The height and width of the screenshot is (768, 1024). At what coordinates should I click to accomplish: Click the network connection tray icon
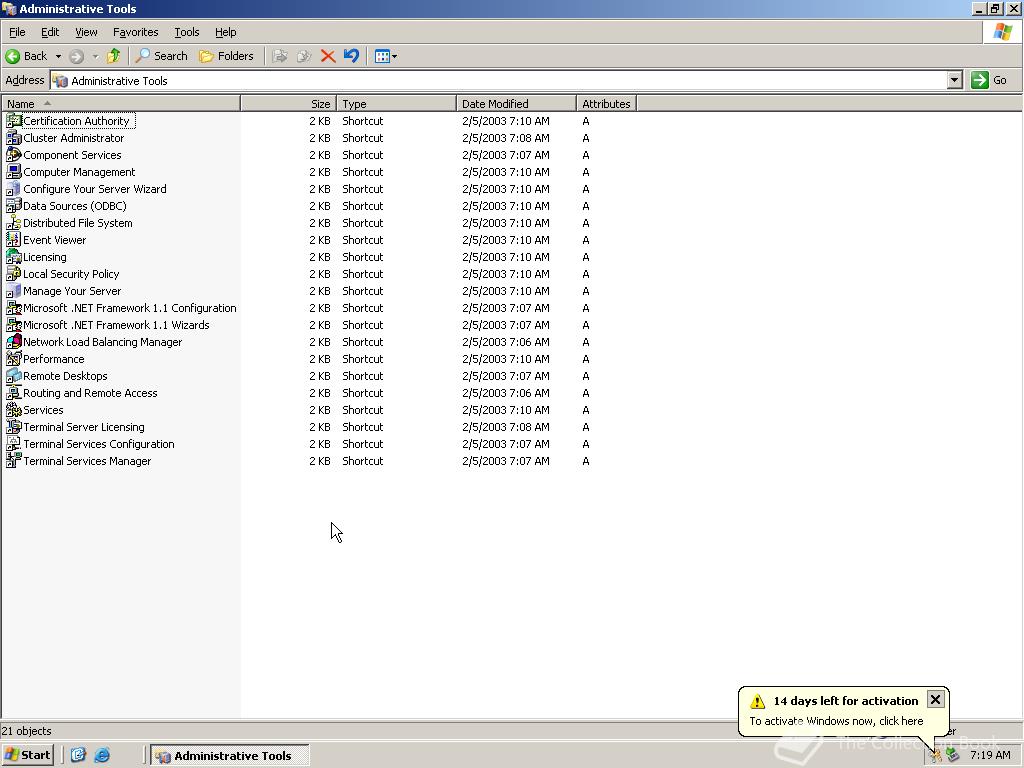952,756
